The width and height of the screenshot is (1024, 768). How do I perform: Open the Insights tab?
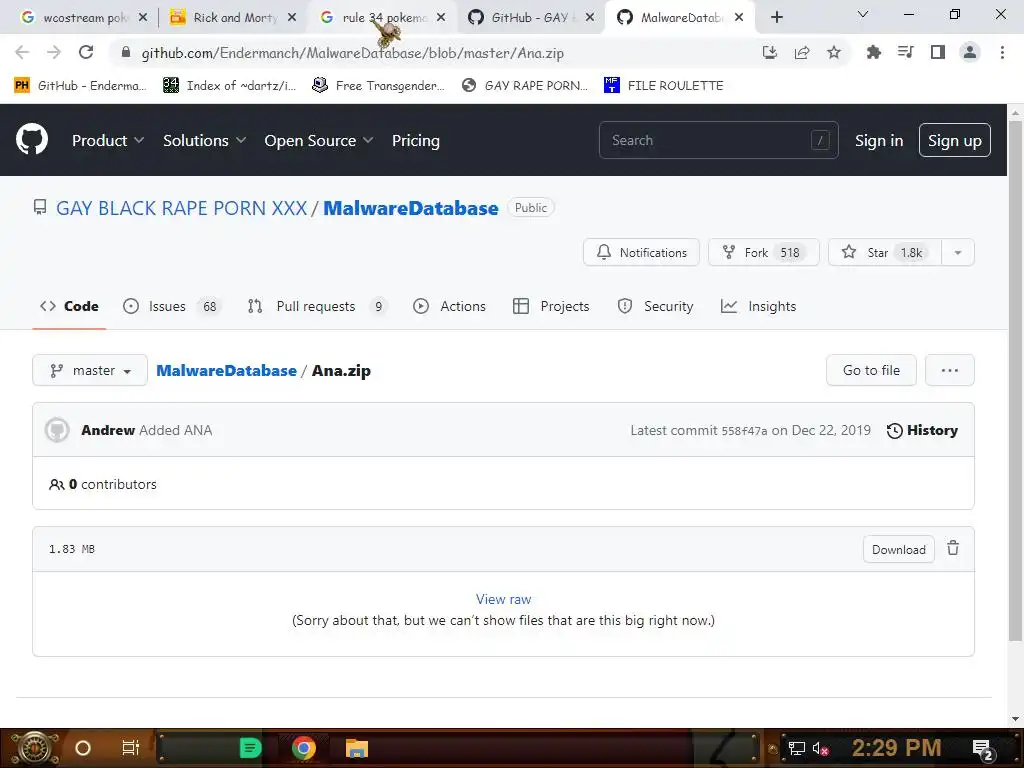(758, 306)
